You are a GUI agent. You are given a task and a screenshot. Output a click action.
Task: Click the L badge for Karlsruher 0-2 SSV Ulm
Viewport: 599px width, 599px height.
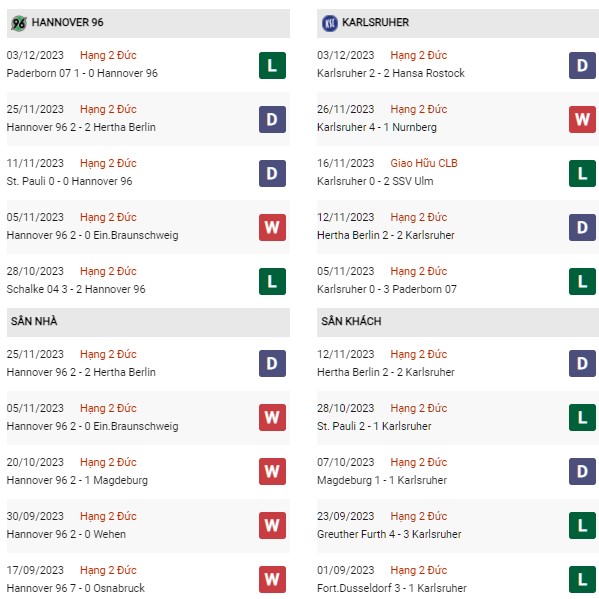click(582, 173)
